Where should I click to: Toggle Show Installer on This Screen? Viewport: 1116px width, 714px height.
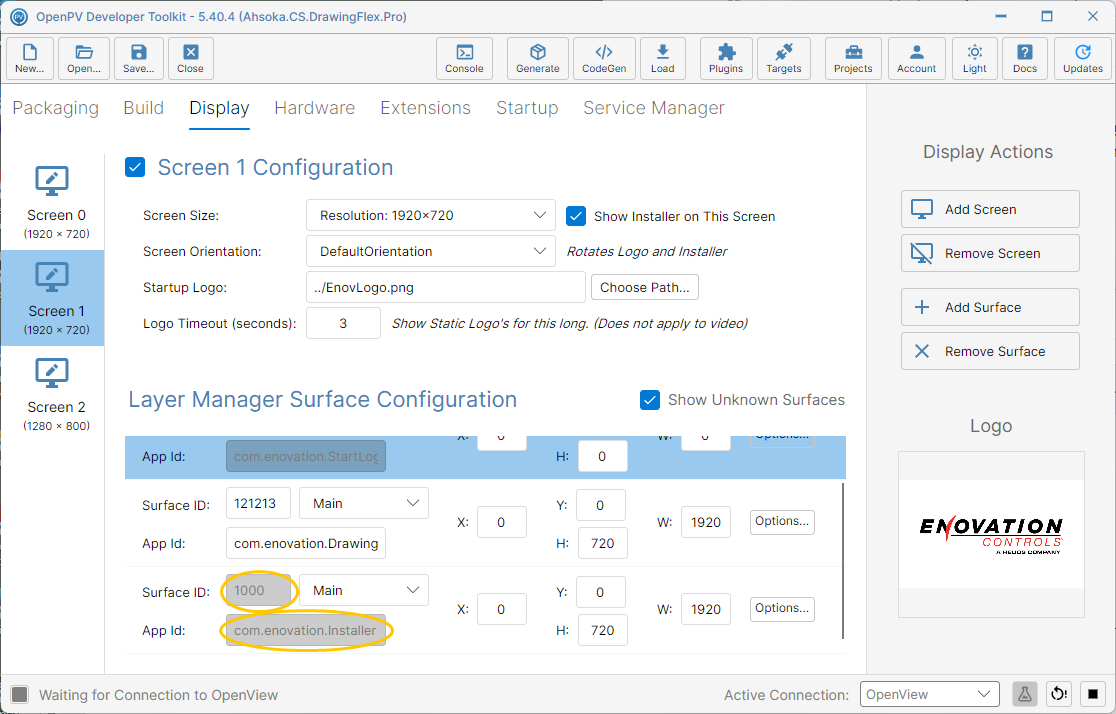[576, 216]
